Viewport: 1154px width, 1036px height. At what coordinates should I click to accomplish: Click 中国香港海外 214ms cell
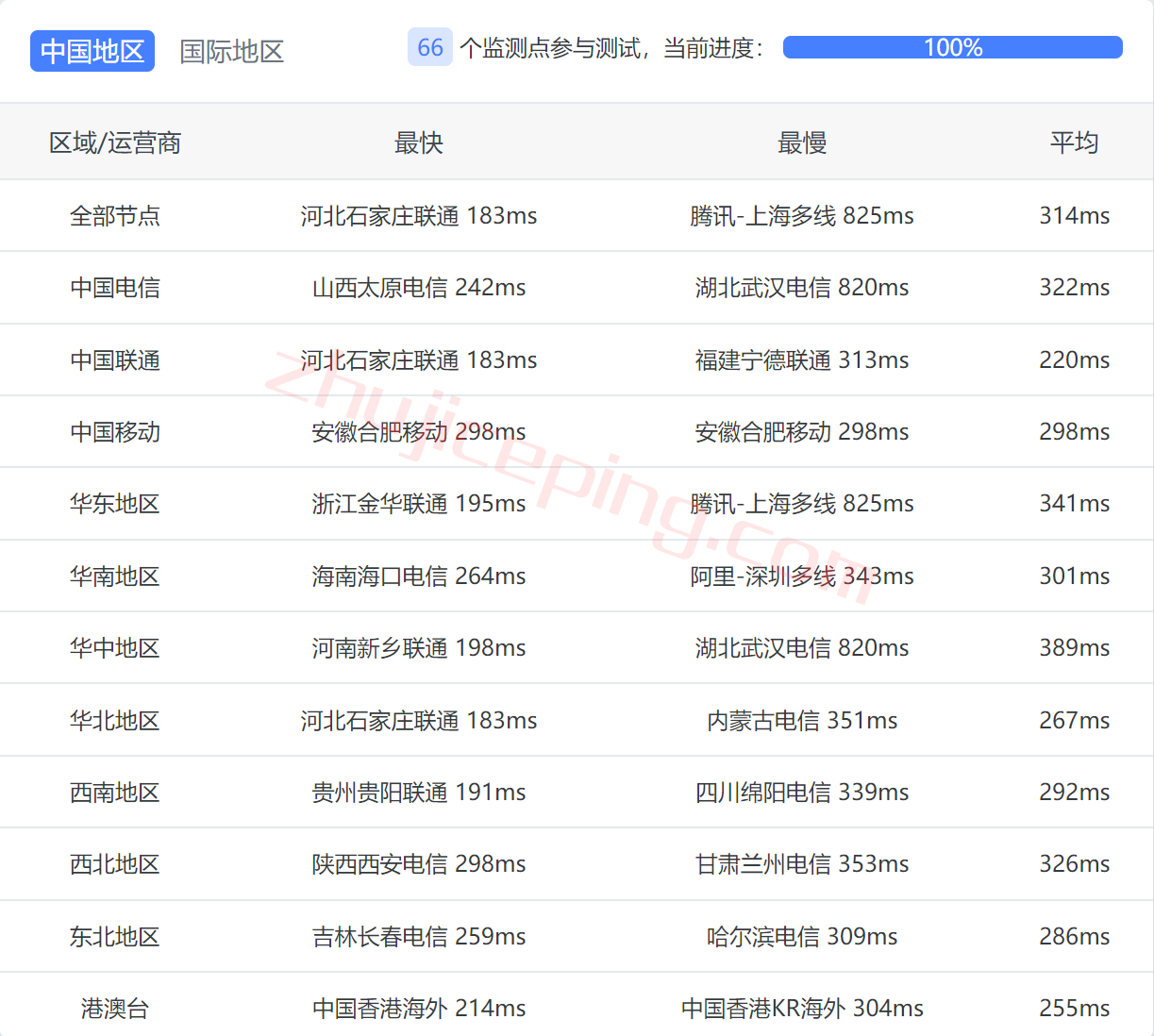419,1008
